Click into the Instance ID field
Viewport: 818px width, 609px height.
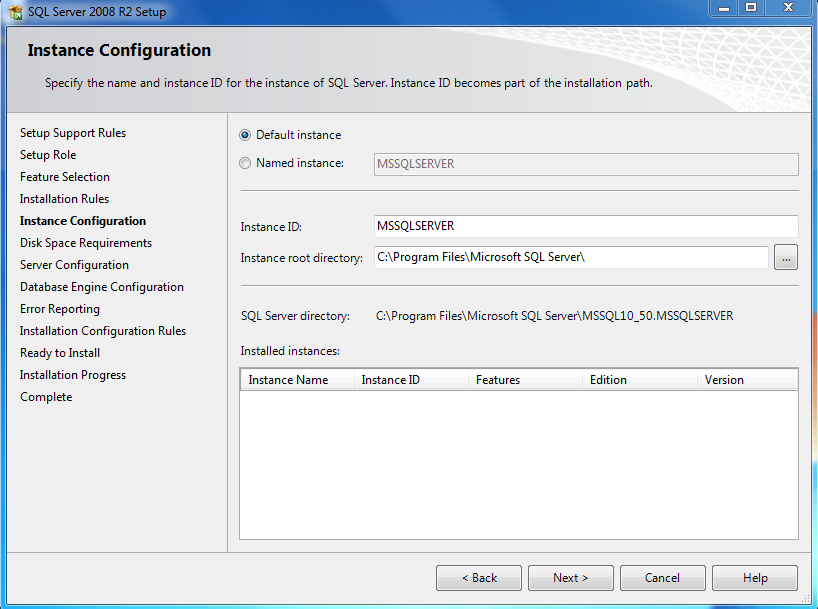pyautogui.click(x=586, y=226)
